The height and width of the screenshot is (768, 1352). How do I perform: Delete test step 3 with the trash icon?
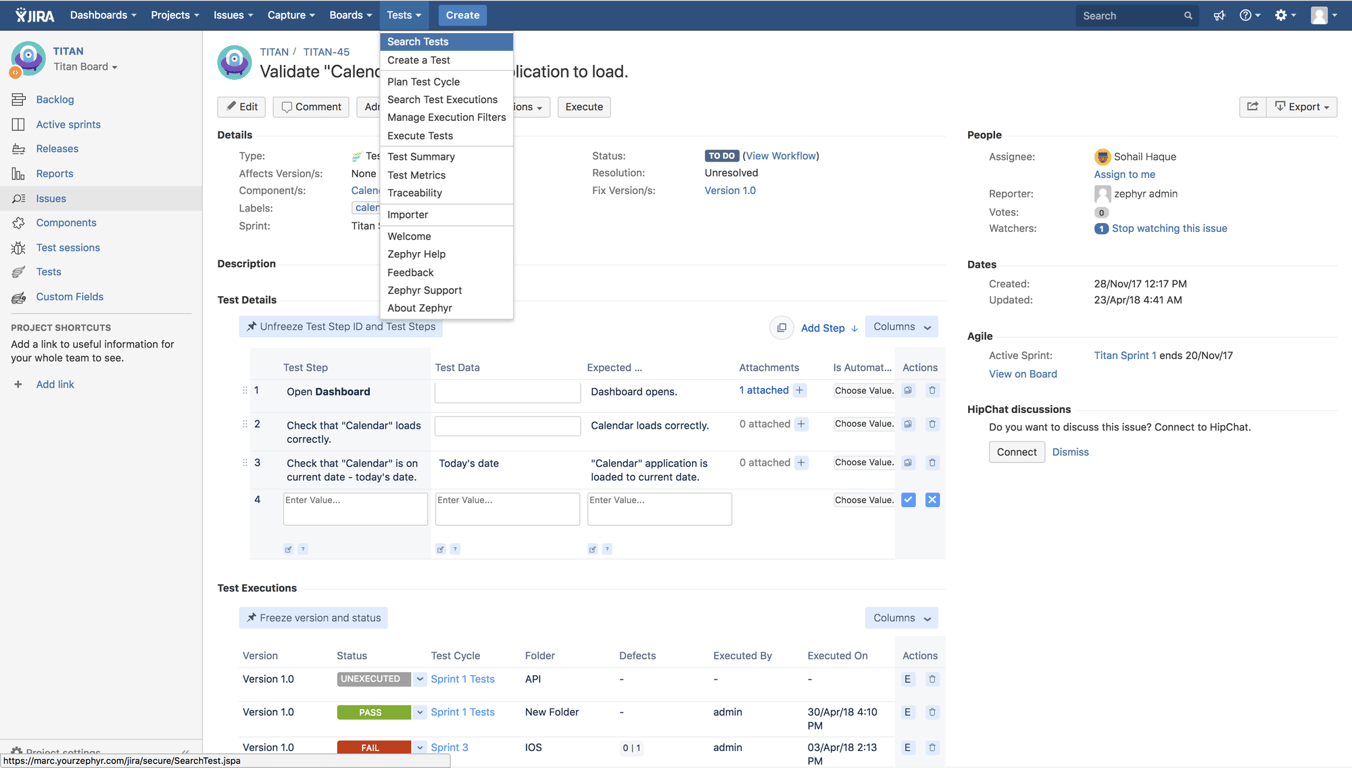coord(932,463)
